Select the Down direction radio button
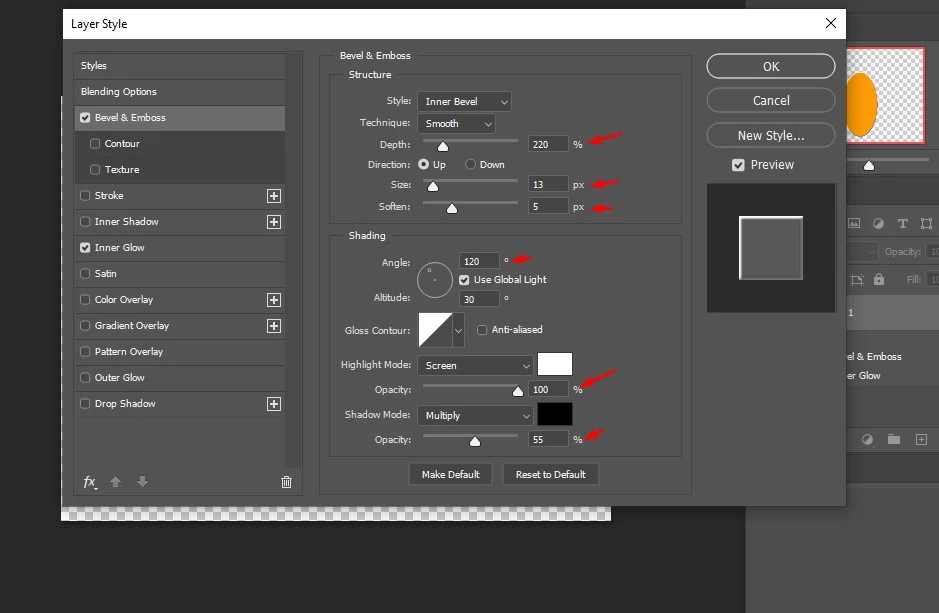Image resolution: width=939 pixels, height=613 pixels. click(x=471, y=164)
